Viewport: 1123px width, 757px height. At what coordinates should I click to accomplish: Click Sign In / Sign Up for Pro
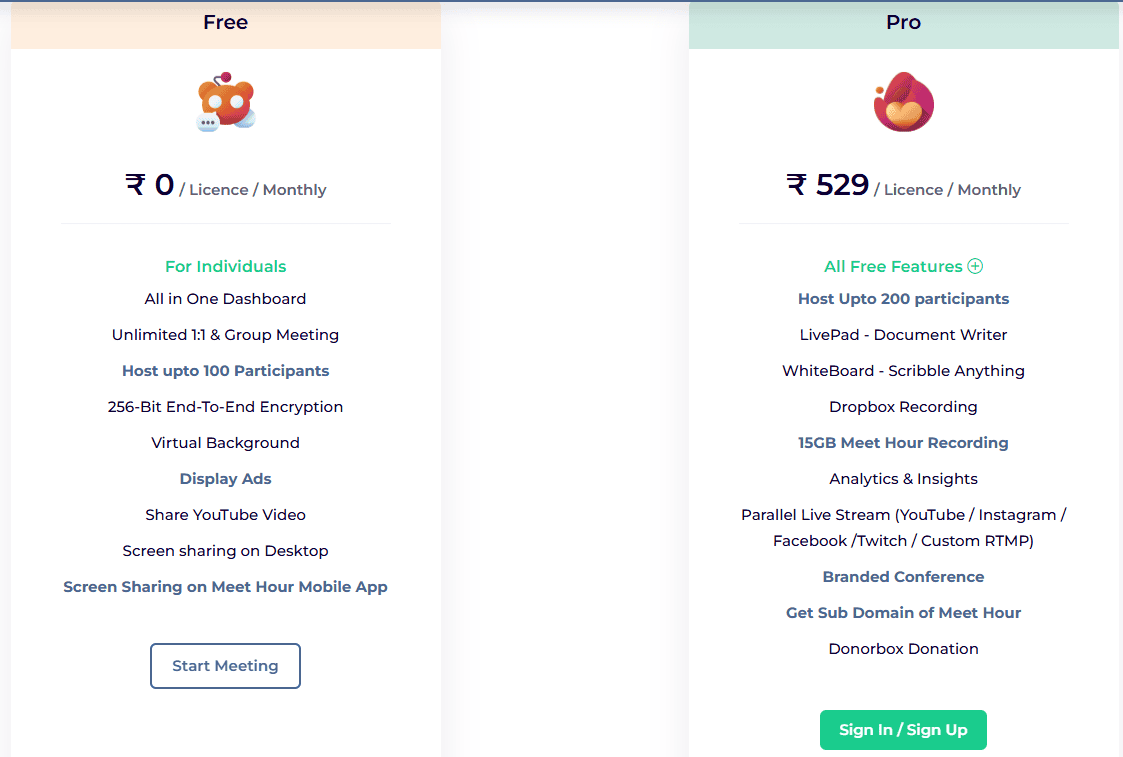click(903, 730)
